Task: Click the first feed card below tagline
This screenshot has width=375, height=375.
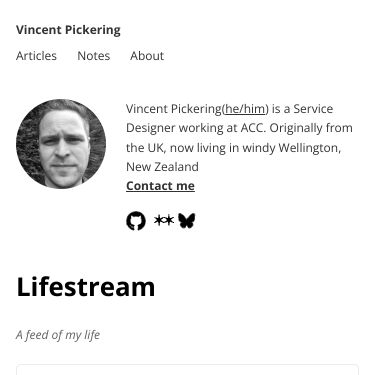Action: 187,370
